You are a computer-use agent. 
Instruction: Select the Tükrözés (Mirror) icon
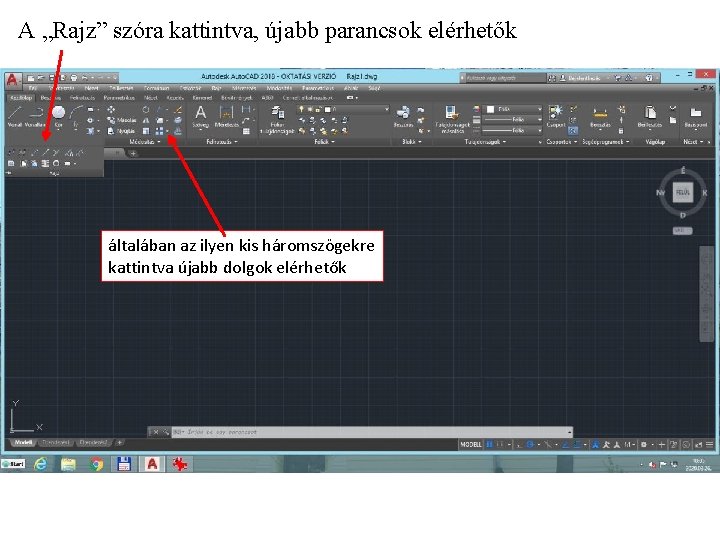(x=146, y=120)
